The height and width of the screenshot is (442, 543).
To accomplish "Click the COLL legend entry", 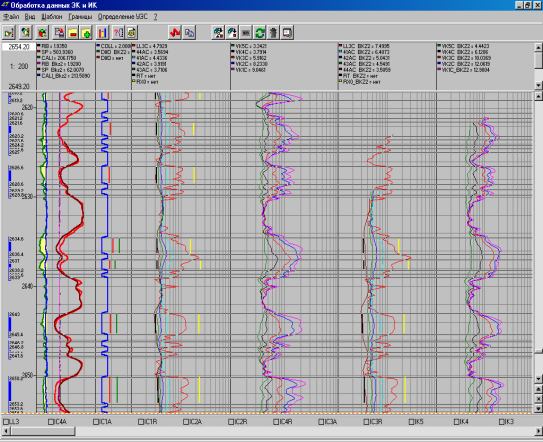I will point(114,46).
